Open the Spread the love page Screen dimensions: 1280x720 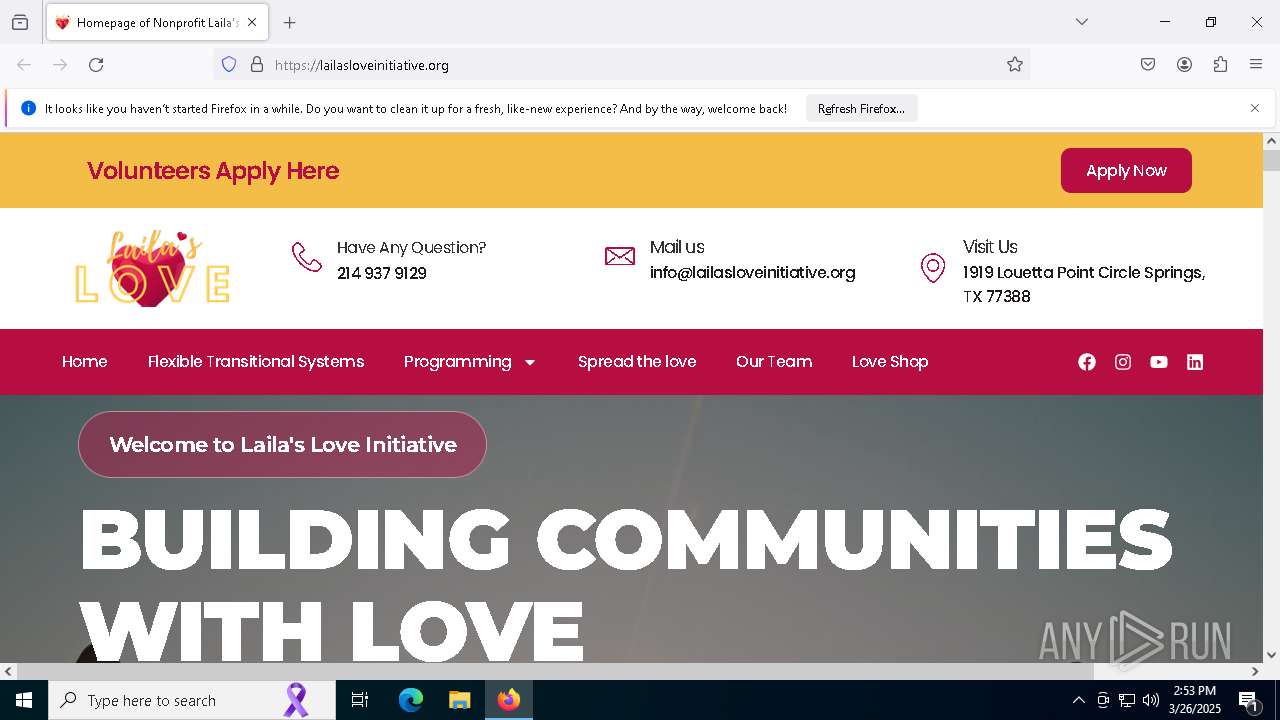point(637,362)
